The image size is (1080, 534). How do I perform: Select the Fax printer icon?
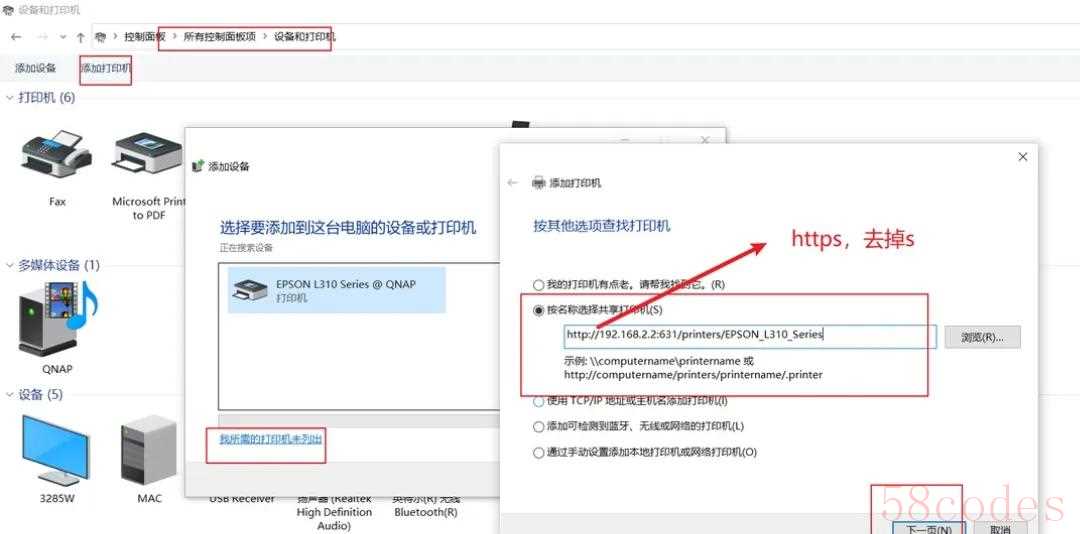point(56,153)
